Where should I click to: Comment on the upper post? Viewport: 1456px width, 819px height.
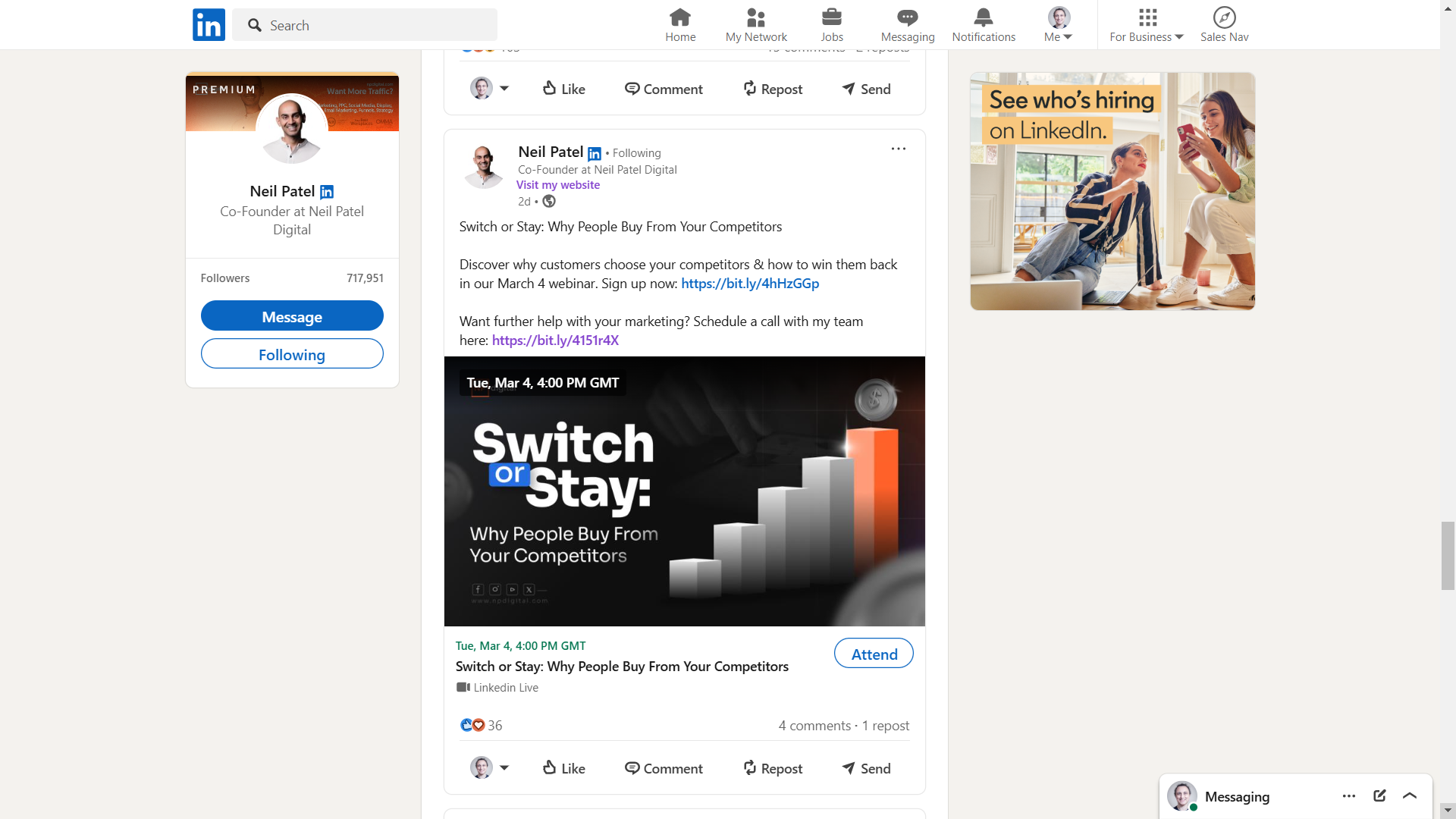664,89
